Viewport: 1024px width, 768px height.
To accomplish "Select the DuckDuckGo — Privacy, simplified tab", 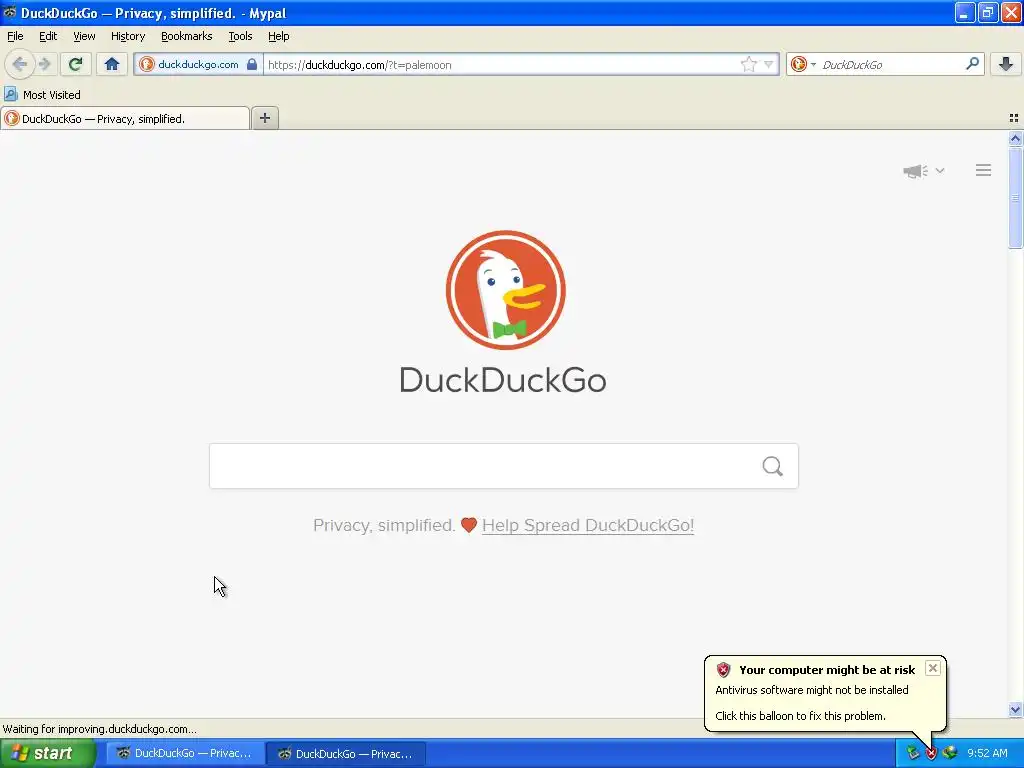I will (125, 119).
